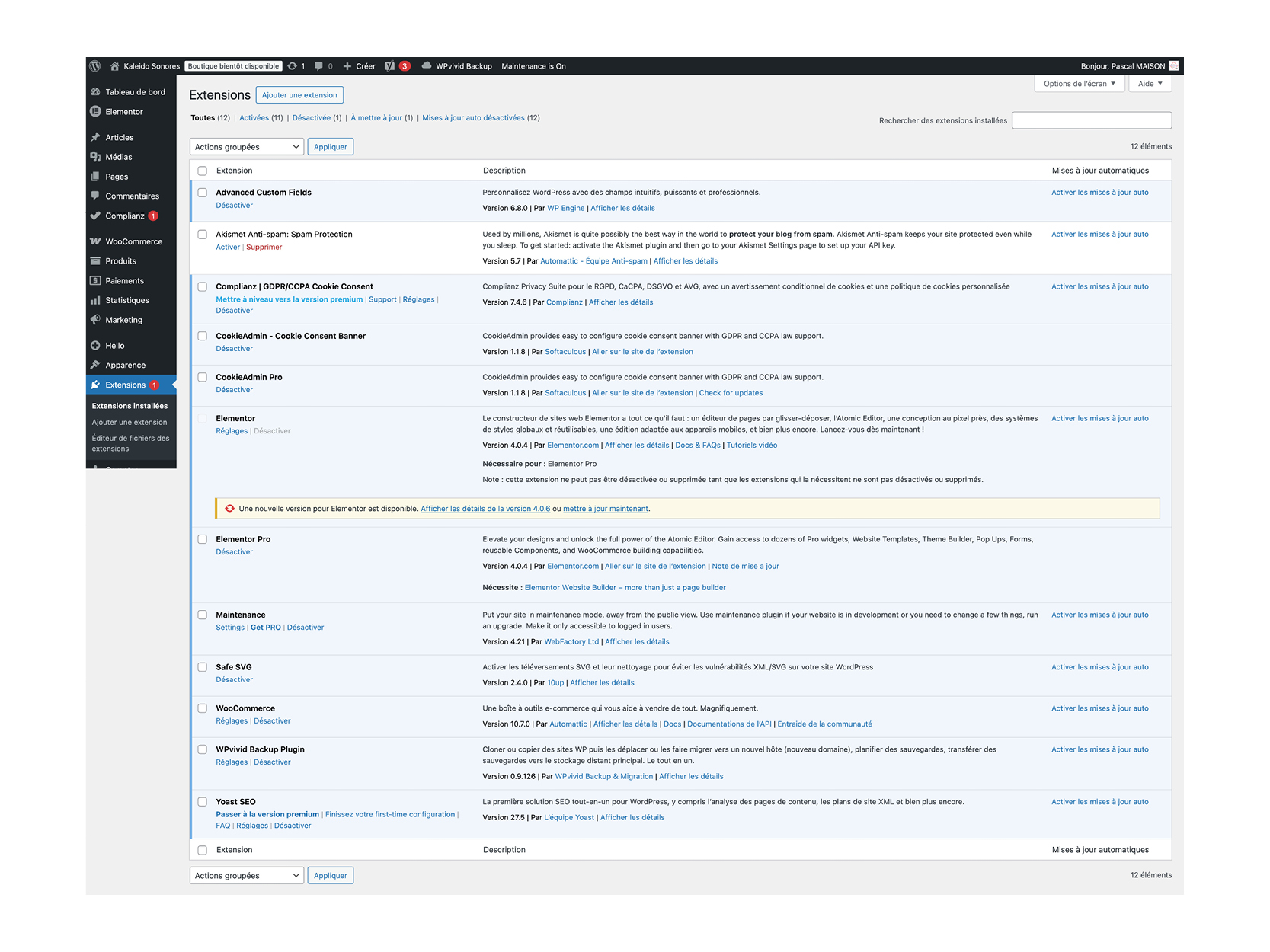The width and height of the screenshot is (1270, 952).
Task: Click Get PRO under Maintenance
Action: pyautogui.click(x=266, y=628)
